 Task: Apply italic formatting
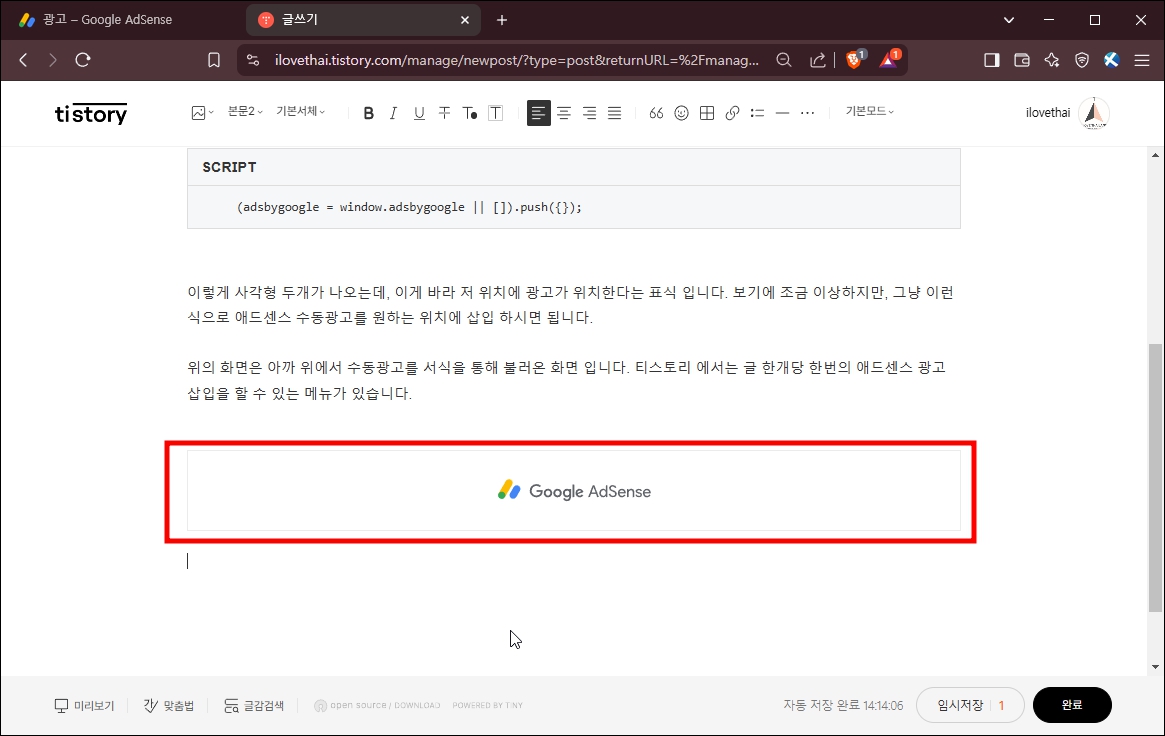pyautogui.click(x=393, y=112)
